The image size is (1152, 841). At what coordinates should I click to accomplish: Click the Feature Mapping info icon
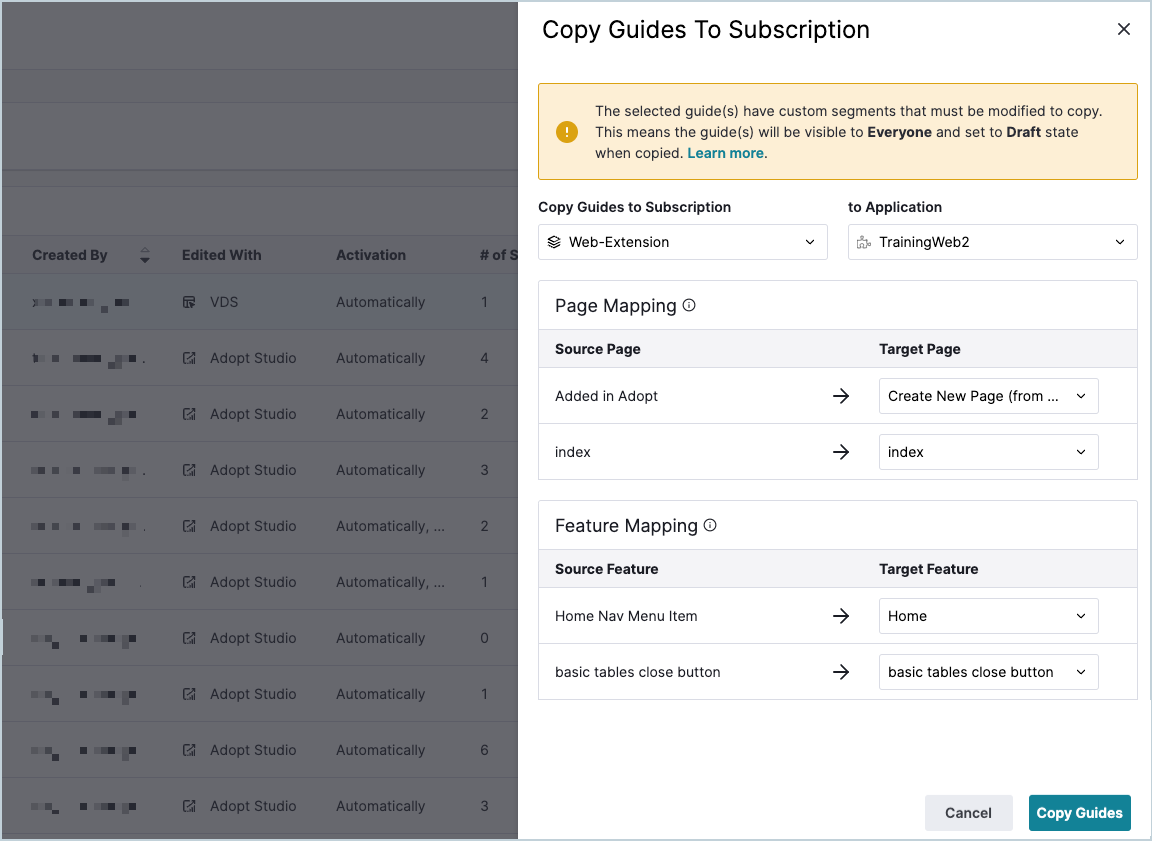coord(710,525)
